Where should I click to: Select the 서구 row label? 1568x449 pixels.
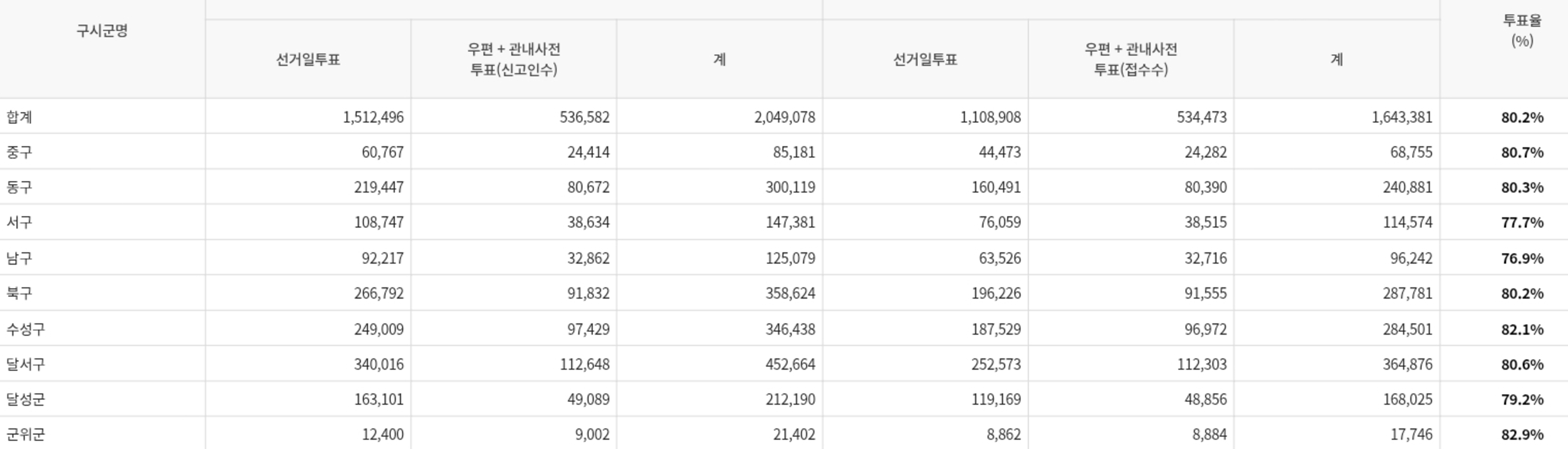[x=20, y=222]
